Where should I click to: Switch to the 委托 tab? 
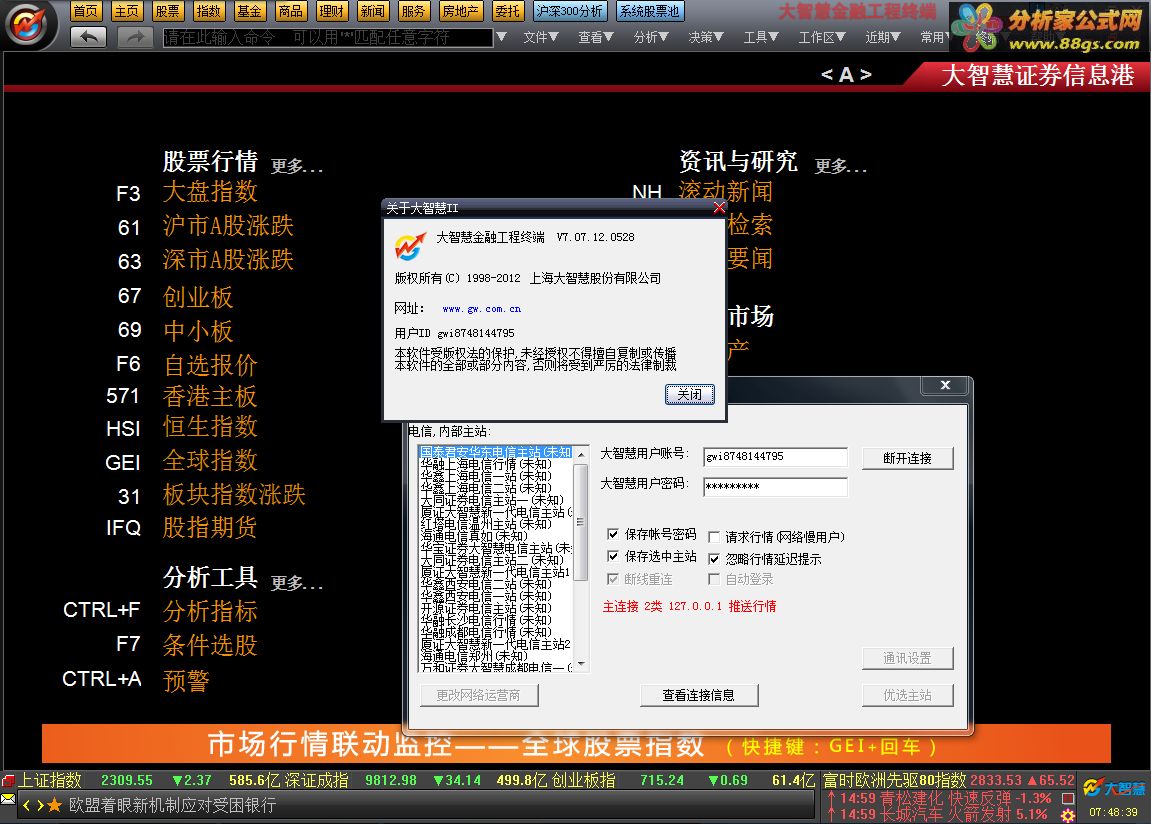click(508, 11)
